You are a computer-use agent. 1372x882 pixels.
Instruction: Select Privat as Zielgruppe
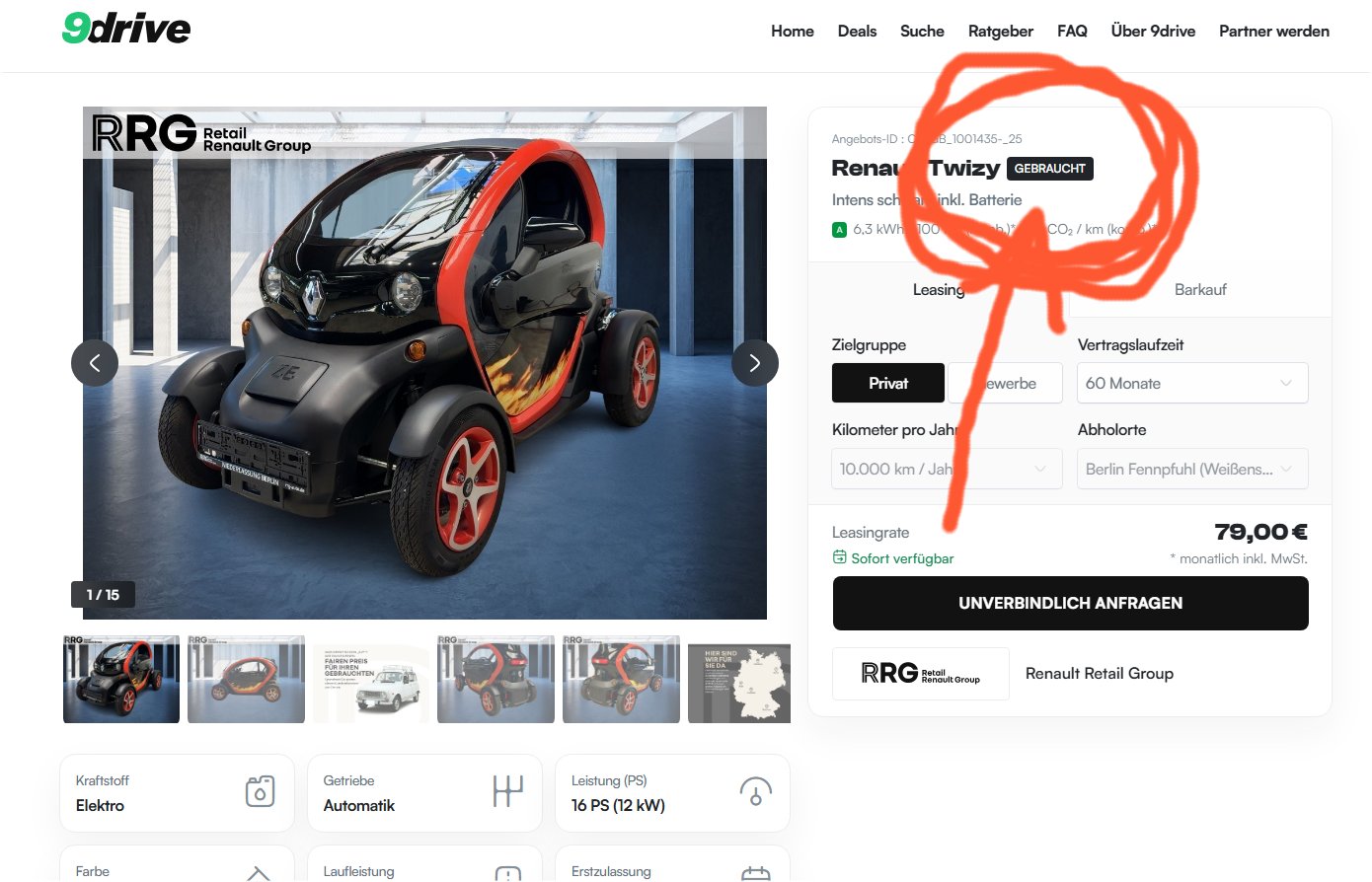coord(888,383)
